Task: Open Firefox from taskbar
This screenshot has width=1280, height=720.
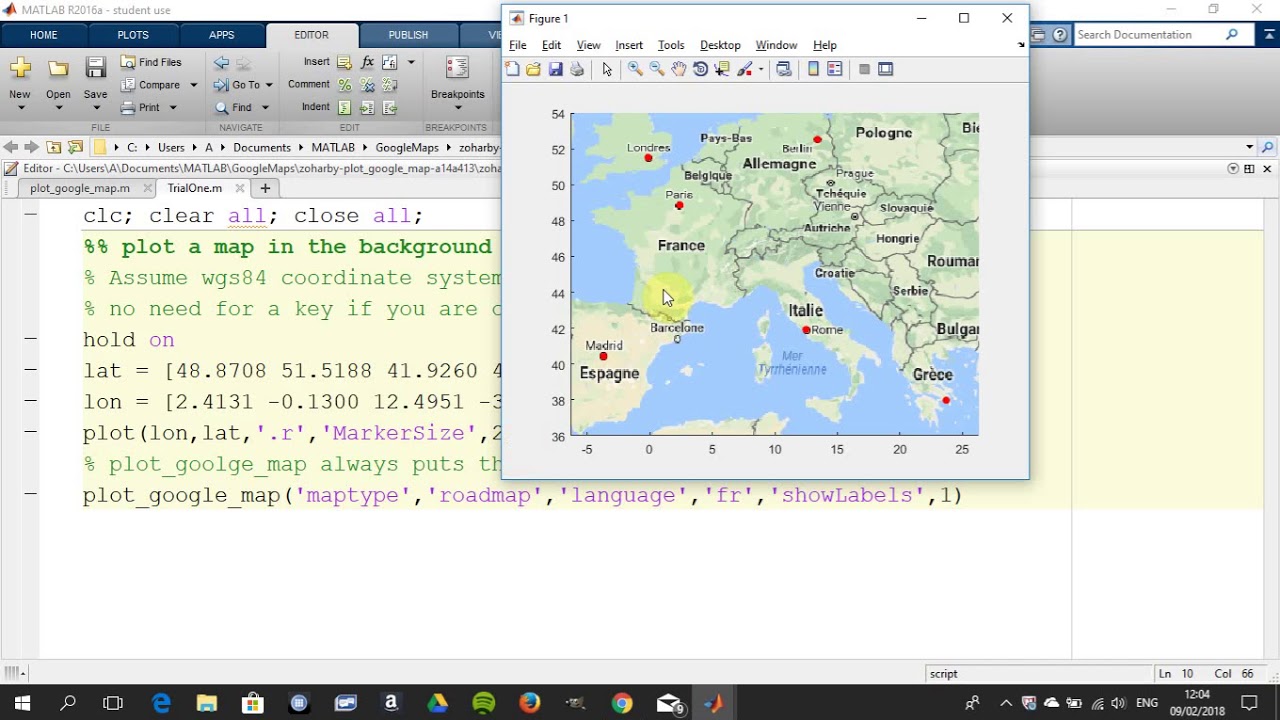Action: coord(529,703)
